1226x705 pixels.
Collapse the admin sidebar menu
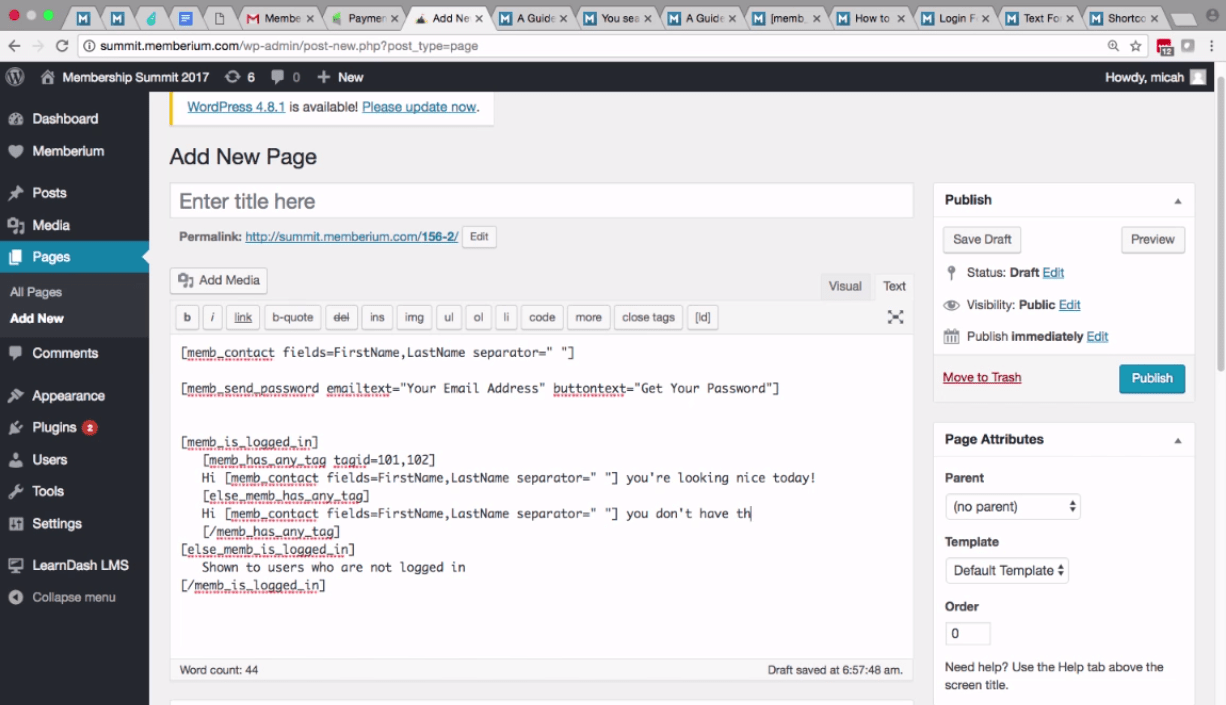[x=73, y=597]
